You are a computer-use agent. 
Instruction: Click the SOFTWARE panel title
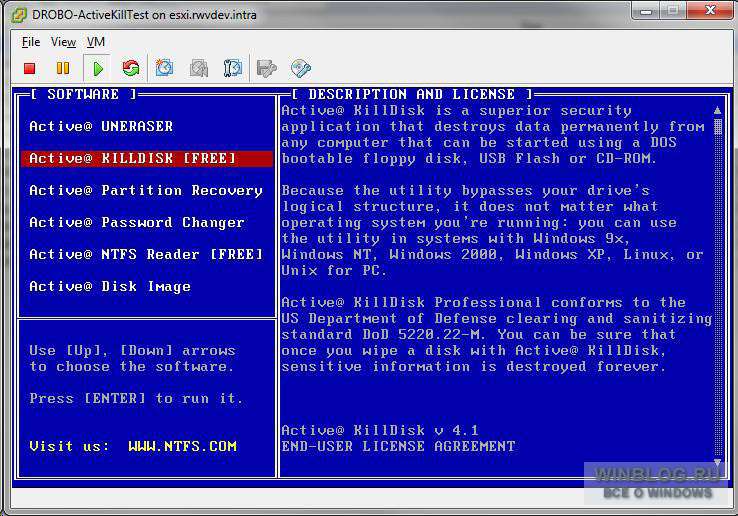click(83, 94)
